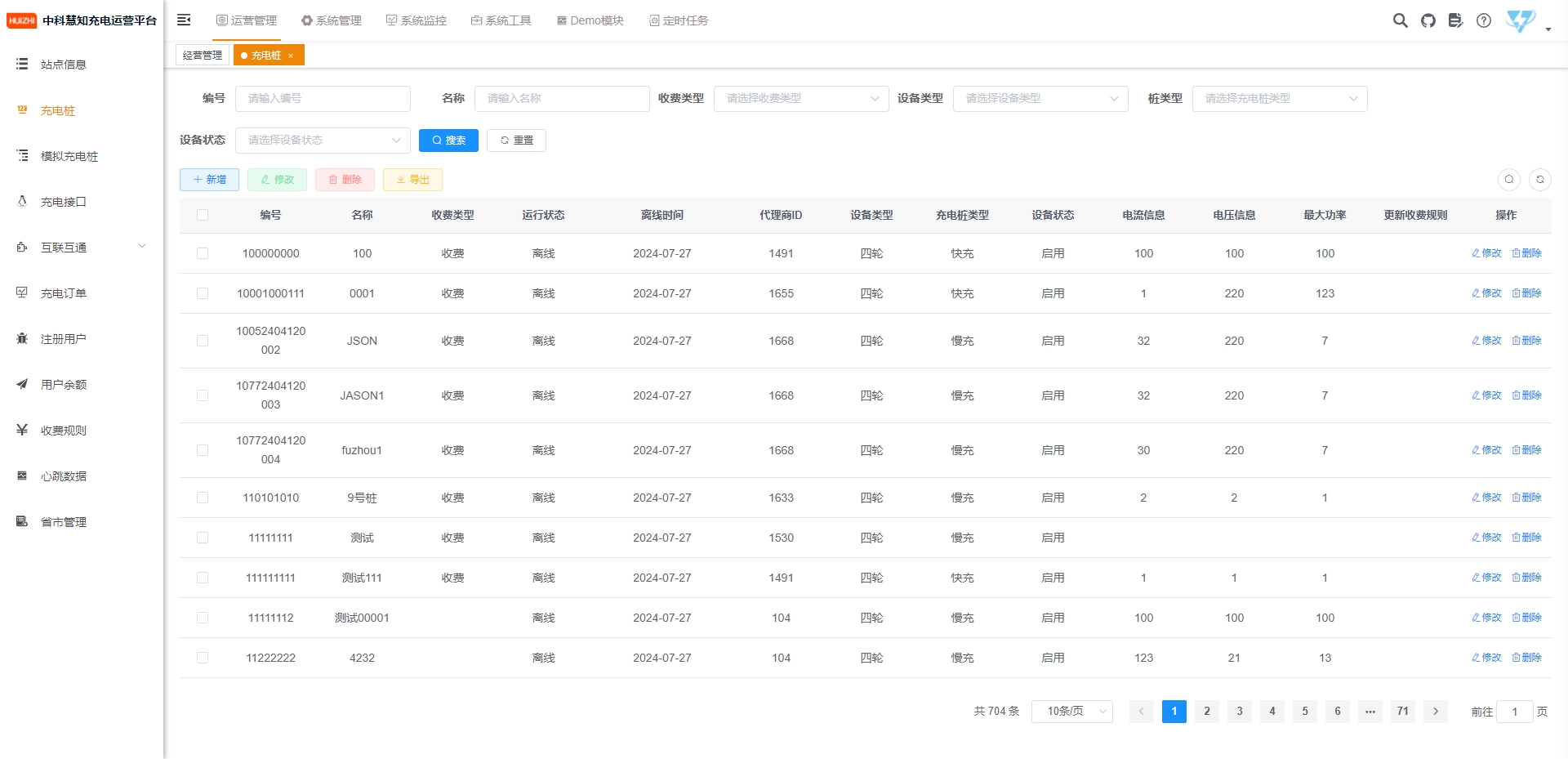1568x759 pixels.
Task: Open the user avatar menu
Action: pyautogui.click(x=1521, y=20)
